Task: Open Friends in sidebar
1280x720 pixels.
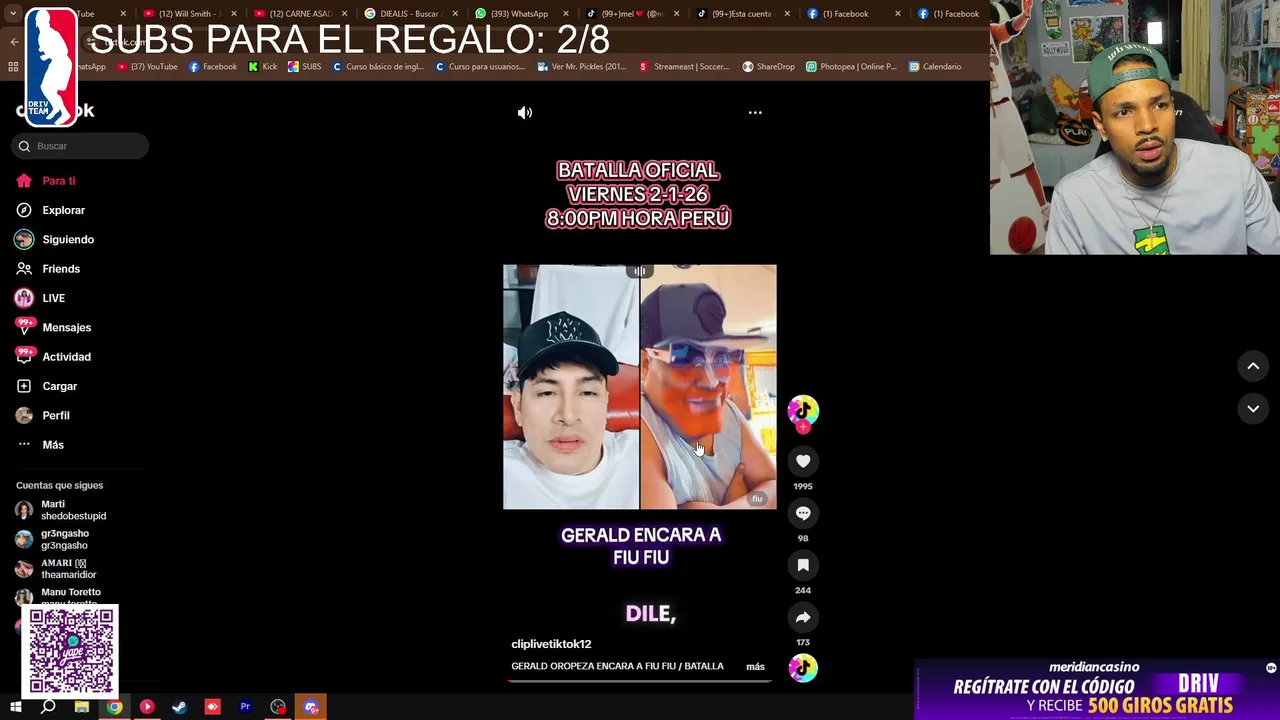Action: tap(61, 269)
